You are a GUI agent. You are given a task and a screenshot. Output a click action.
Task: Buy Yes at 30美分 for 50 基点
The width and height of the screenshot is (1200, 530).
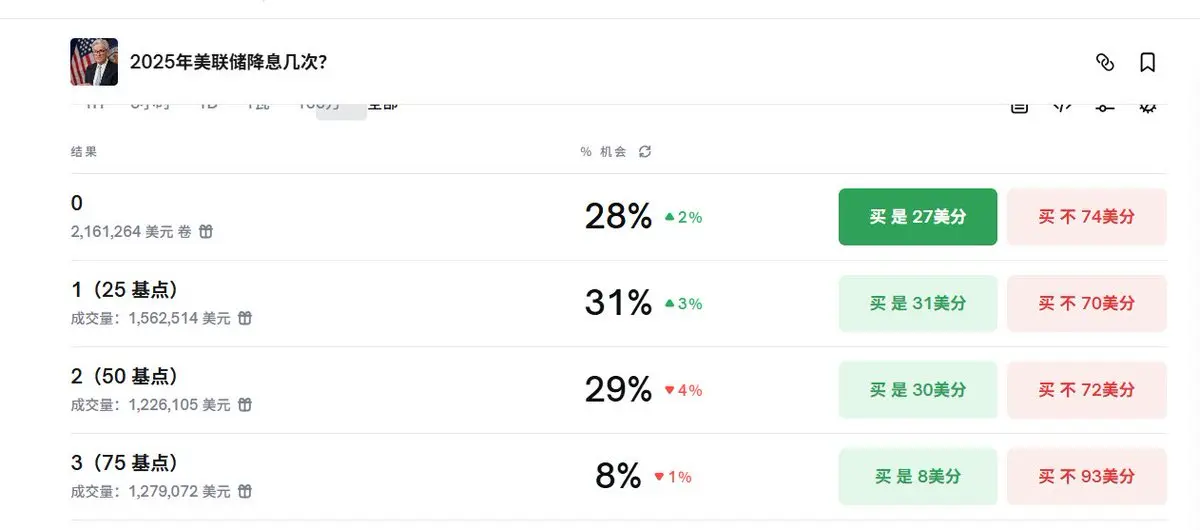pyautogui.click(x=918, y=390)
